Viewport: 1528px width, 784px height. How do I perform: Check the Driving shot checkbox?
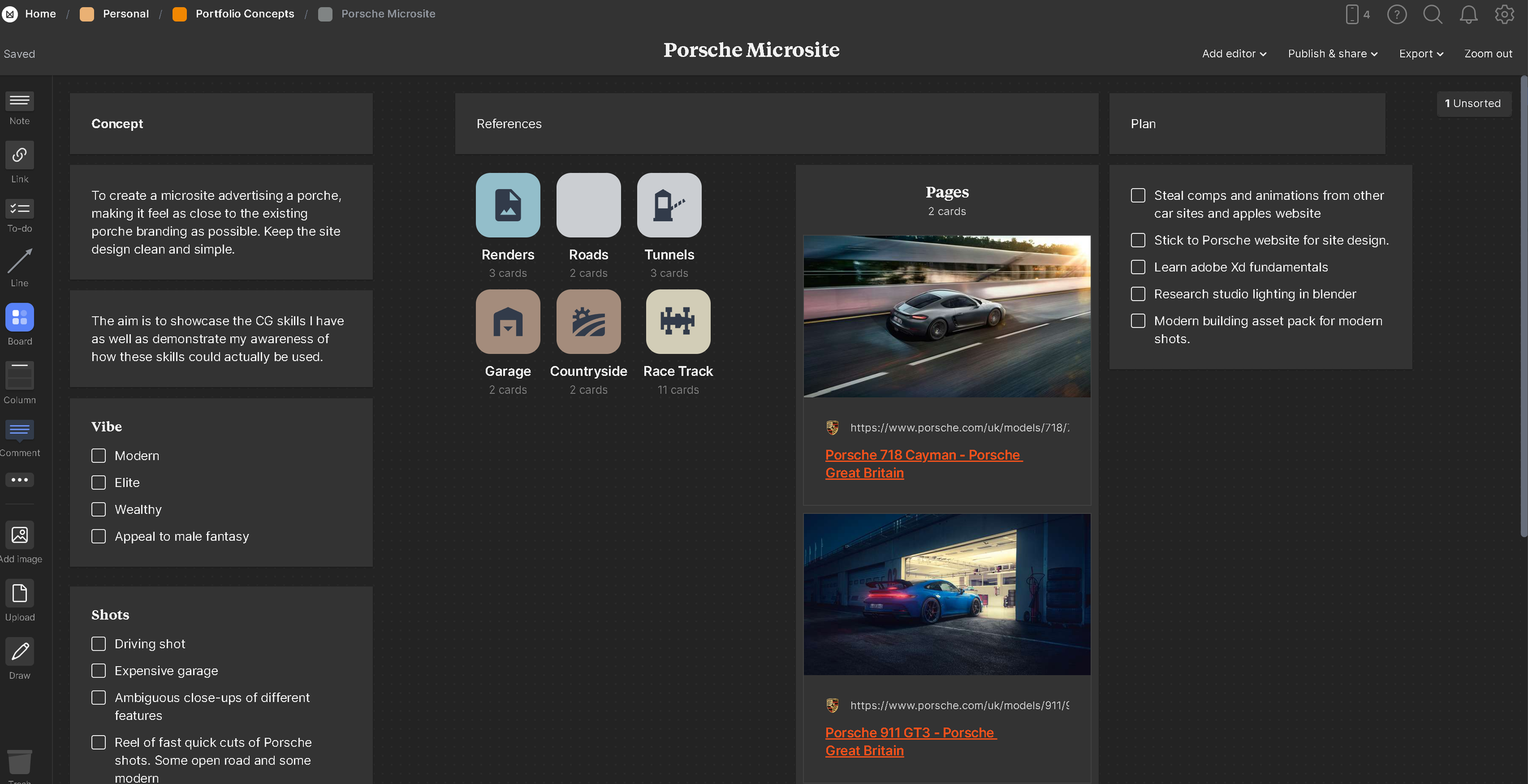(x=98, y=644)
